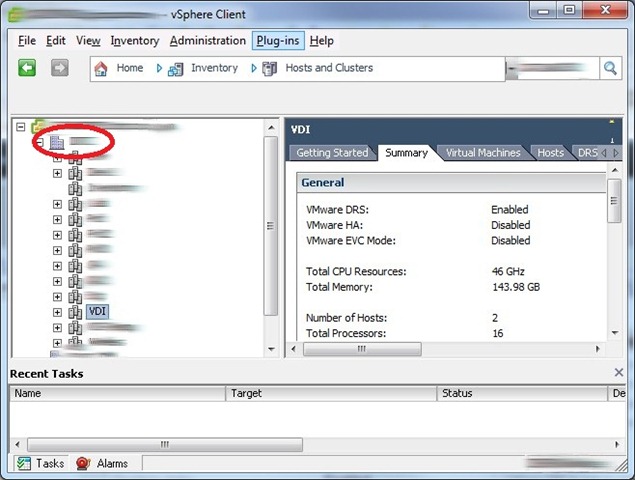
Task: Click the breadcrumb arrow after Home
Action: (x=159, y=68)
